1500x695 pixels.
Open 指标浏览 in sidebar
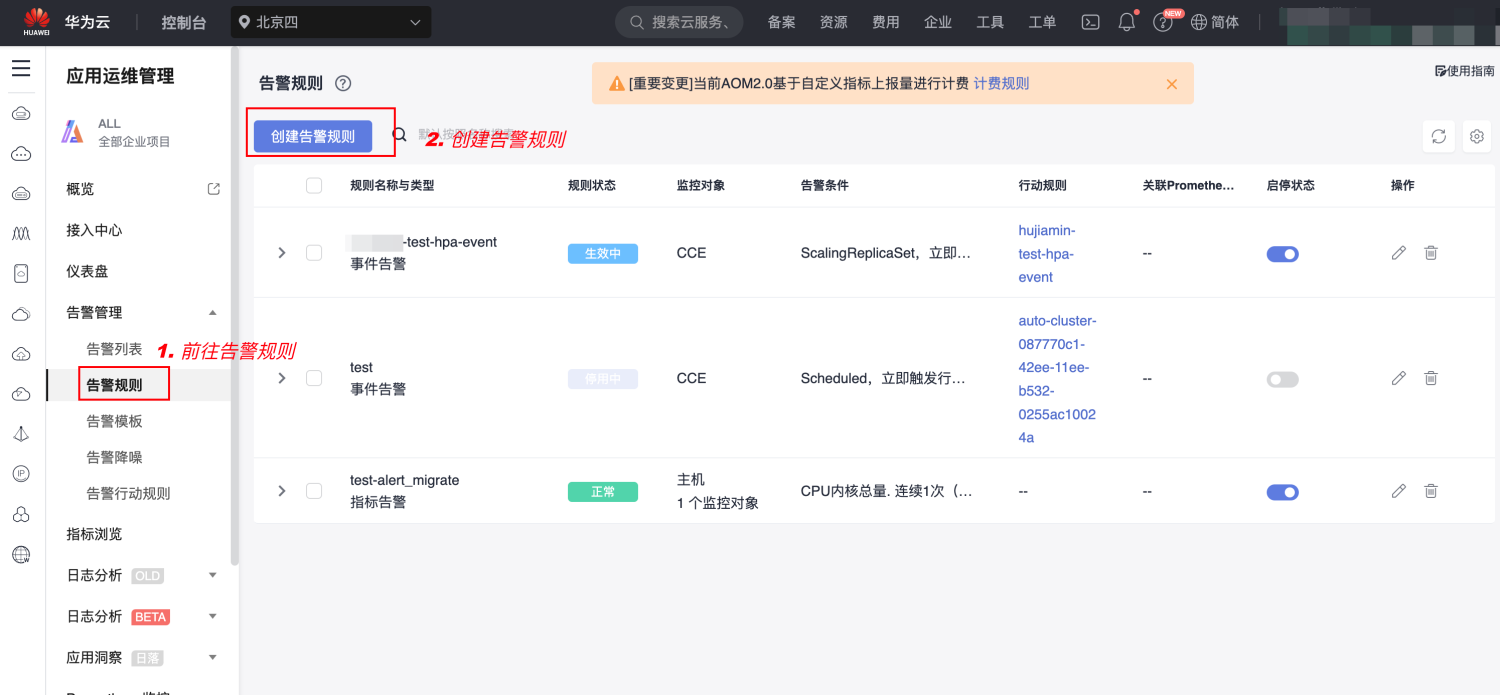coord(94,534)
